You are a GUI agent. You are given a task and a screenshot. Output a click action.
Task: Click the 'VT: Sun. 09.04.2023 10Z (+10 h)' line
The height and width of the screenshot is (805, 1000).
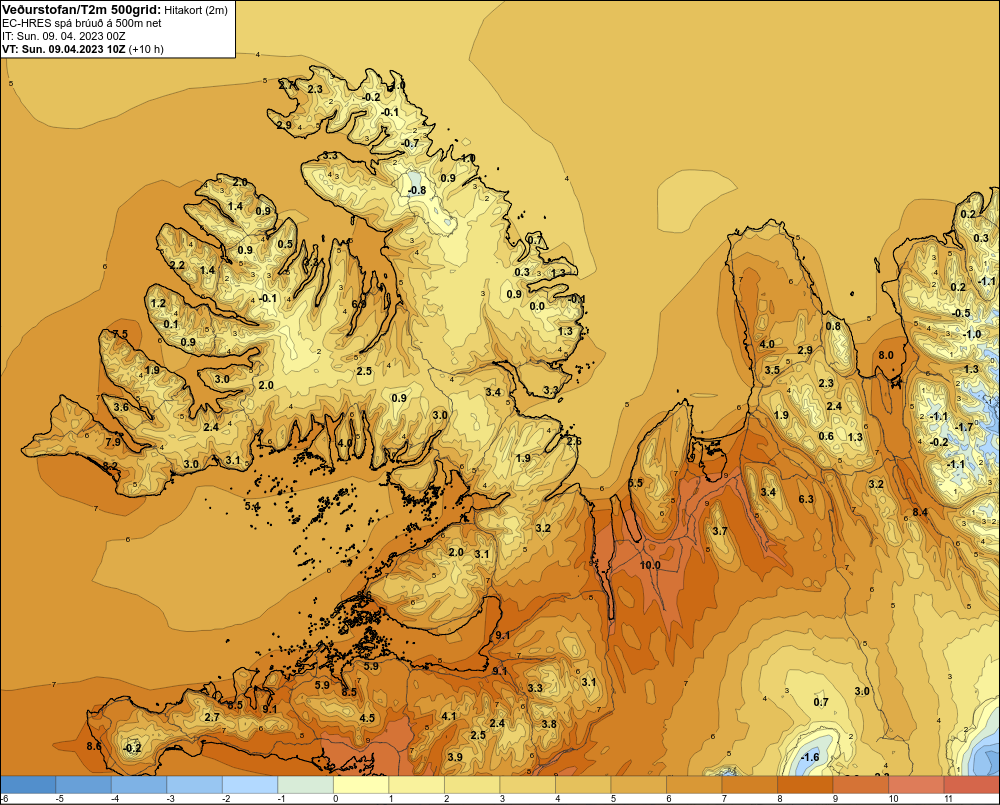pos(83,49)
